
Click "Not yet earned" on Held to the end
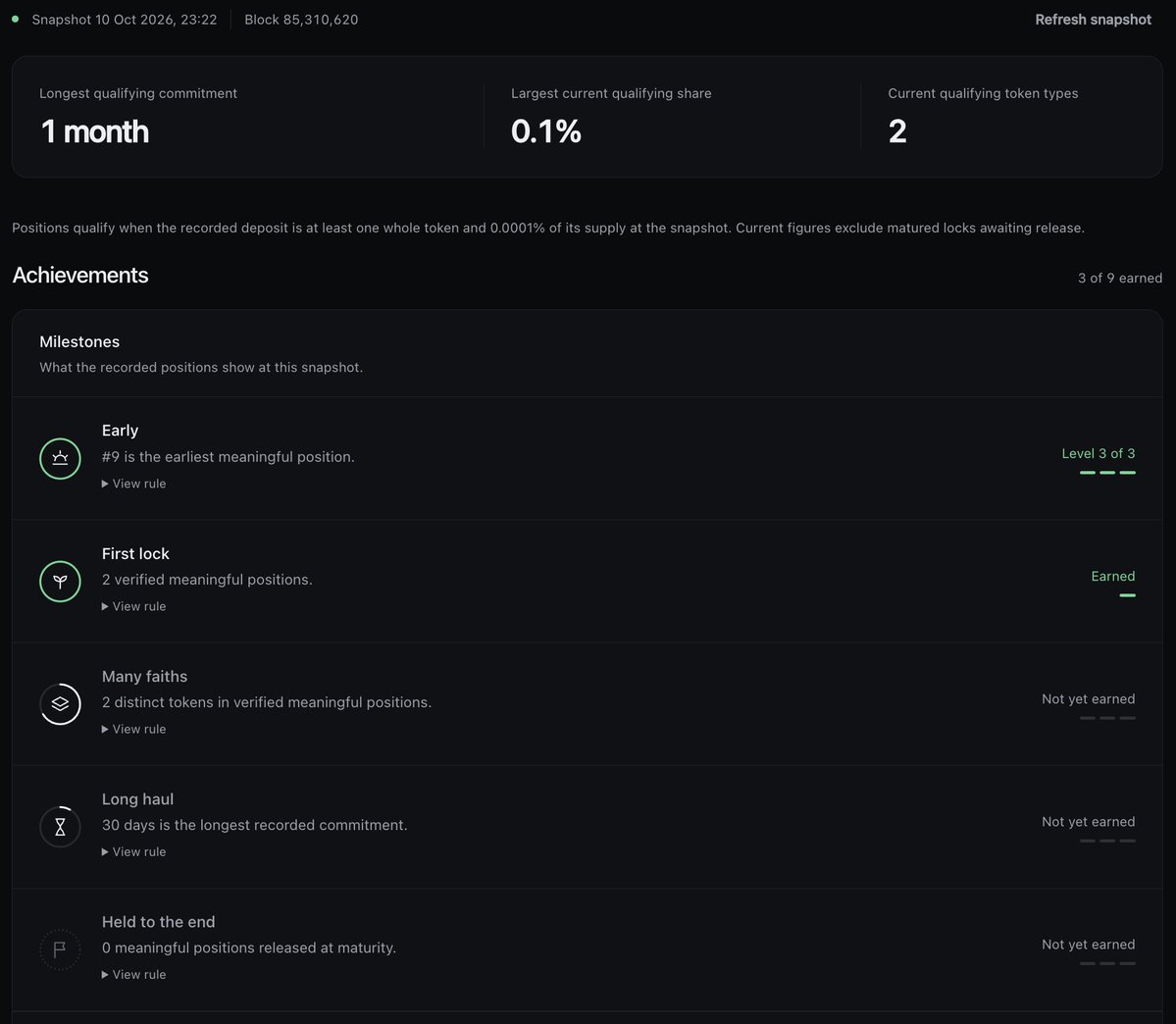click(1089, 945)
